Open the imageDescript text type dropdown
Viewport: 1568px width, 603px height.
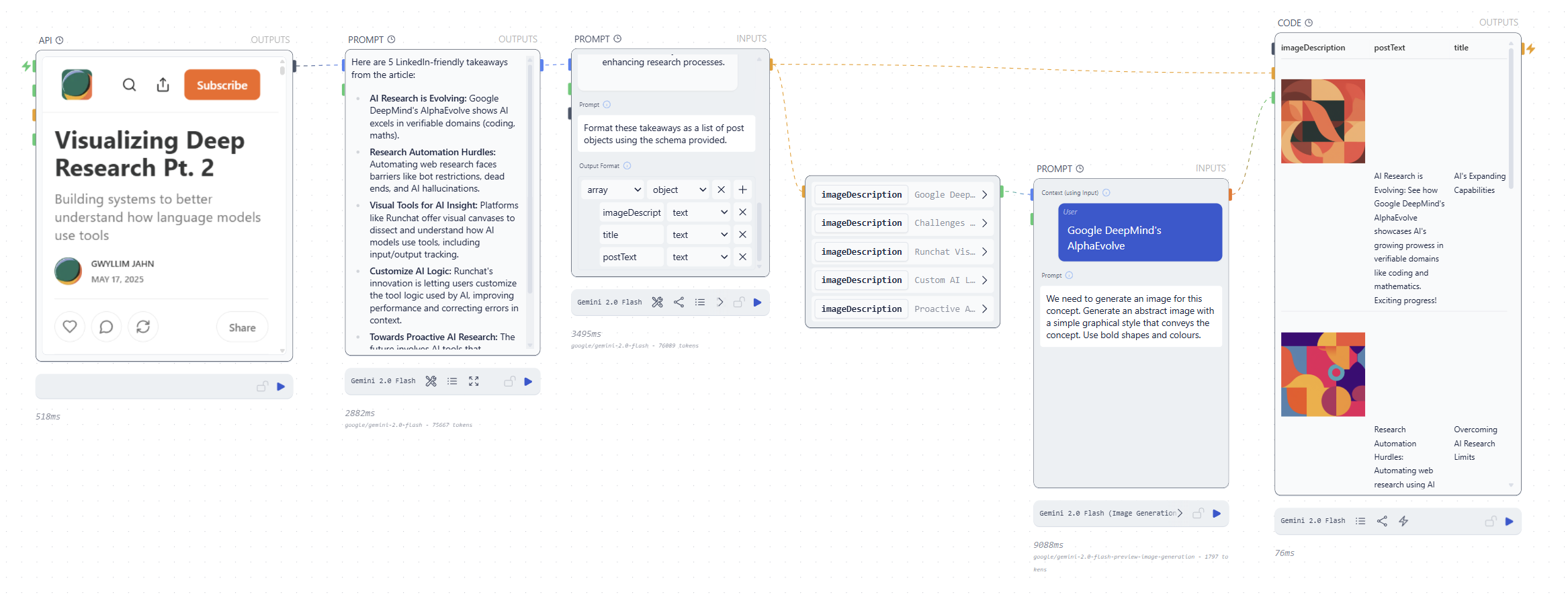coord(699,212)
